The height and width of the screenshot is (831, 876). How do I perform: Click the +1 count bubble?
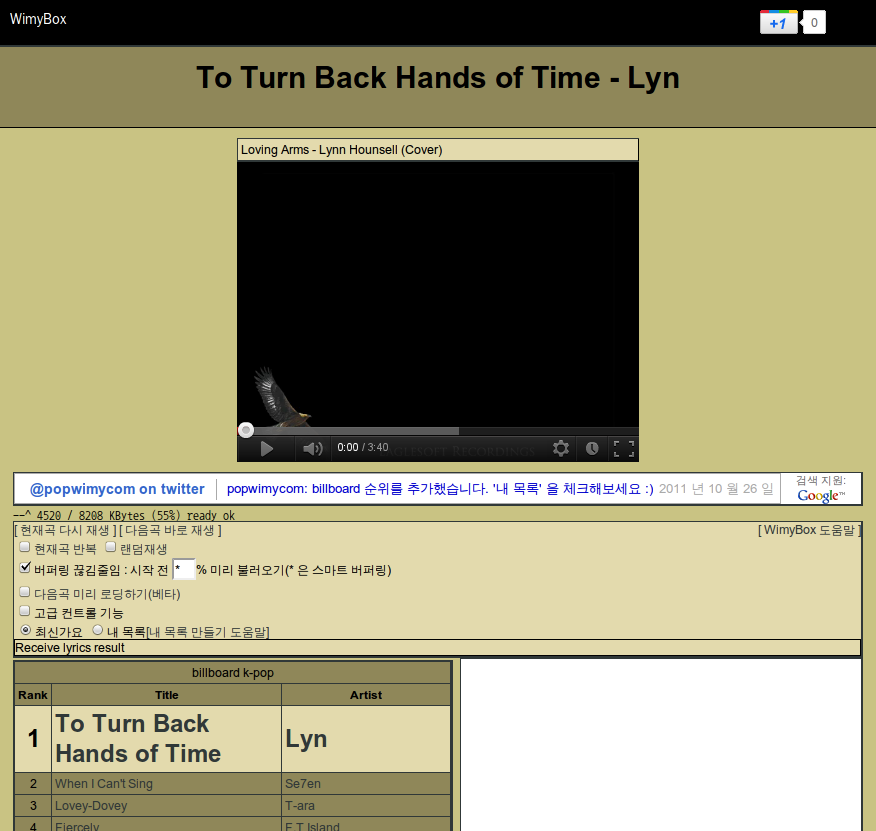813,22
